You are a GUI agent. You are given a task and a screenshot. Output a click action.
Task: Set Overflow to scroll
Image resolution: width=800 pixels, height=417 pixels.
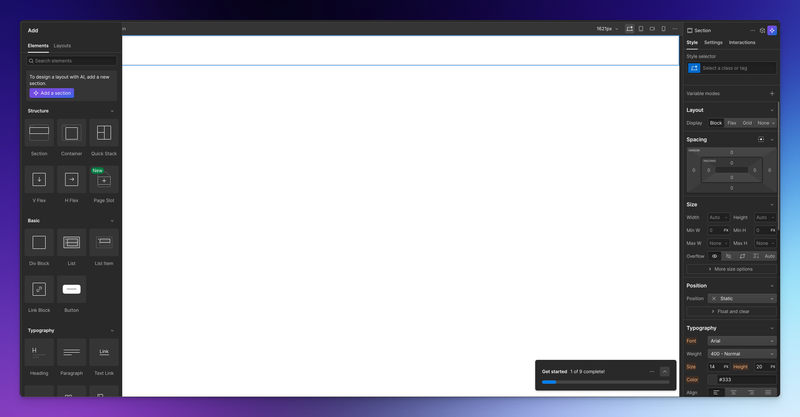point(742,256)
